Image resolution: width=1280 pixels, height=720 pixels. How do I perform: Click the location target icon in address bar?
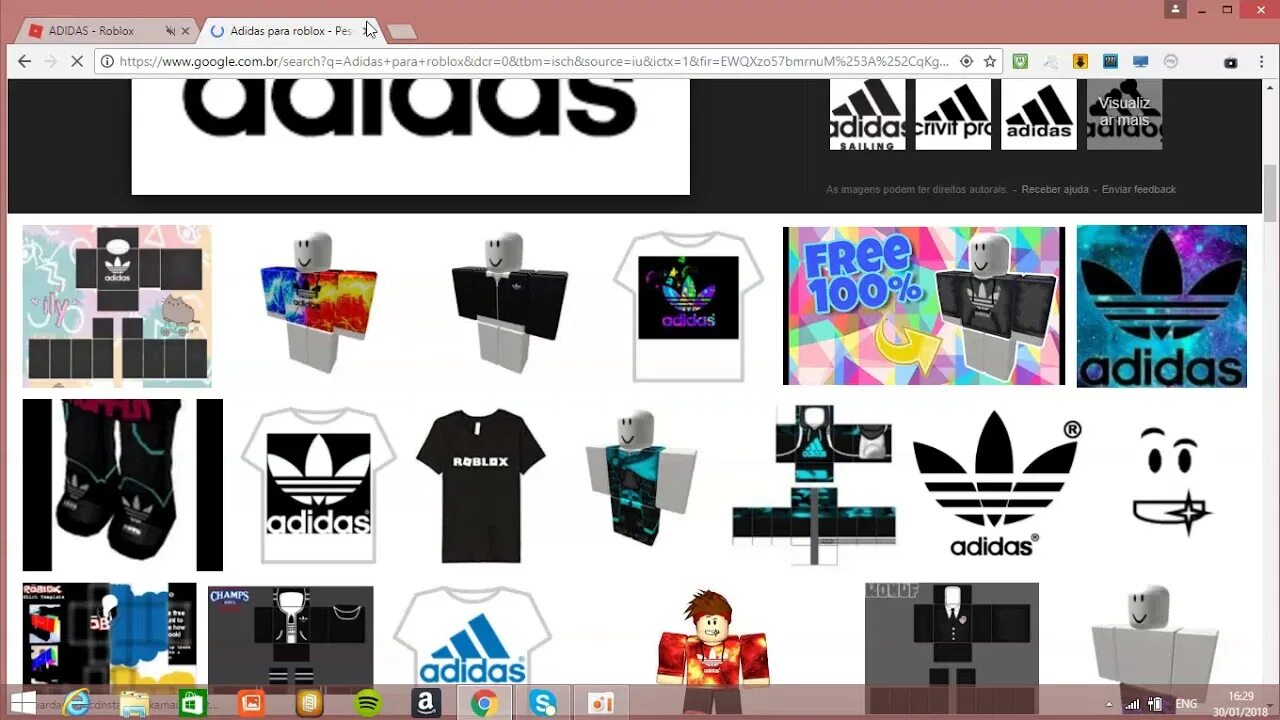tap(966, 62)
